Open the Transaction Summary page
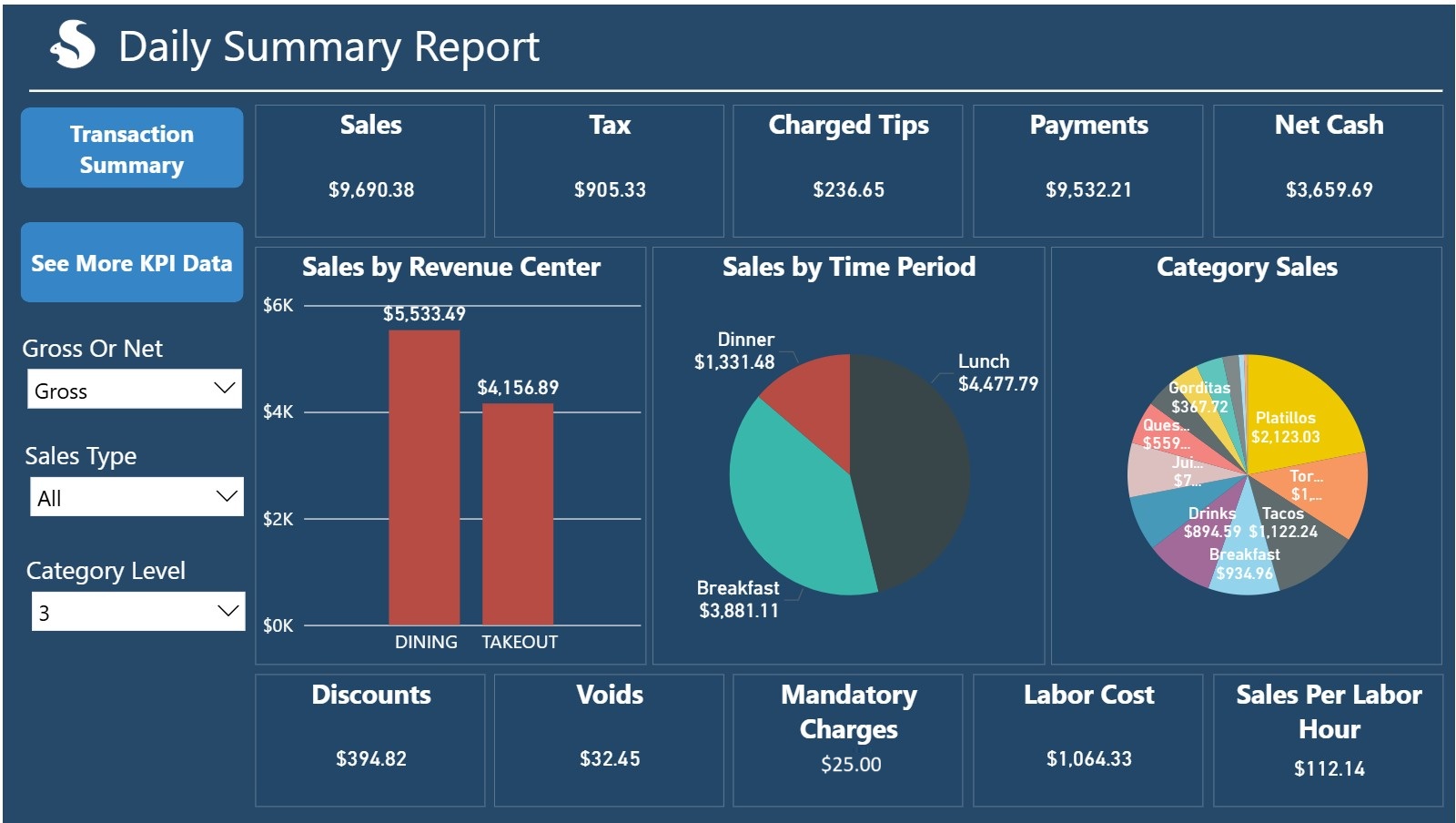1456x823 pixels. point(132,148)
